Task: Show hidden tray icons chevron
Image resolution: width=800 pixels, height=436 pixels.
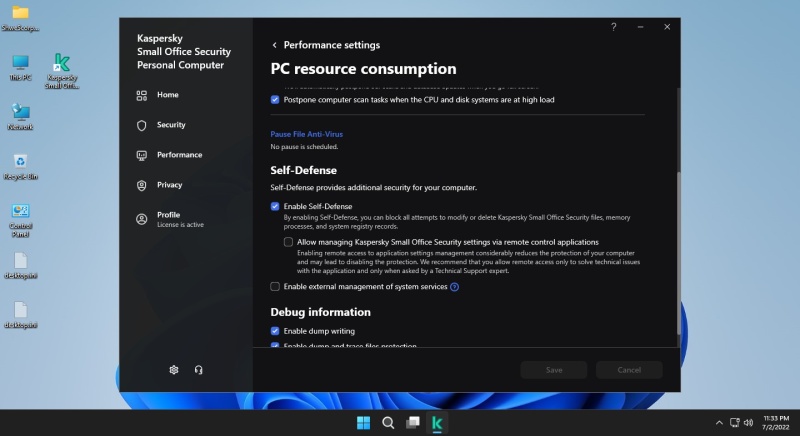Action: coord(719,423)
